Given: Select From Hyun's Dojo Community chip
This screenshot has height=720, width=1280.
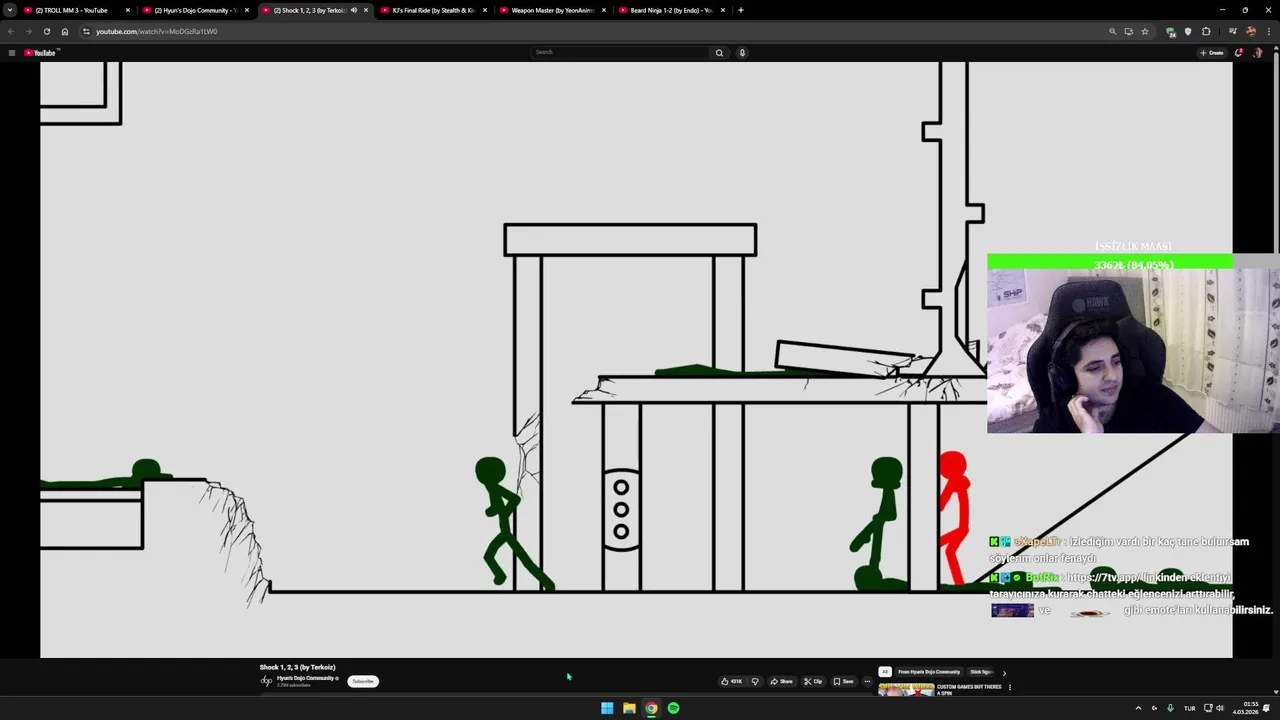Looking at the screenshot, I should pyautogui.click(x=929, y=672).
